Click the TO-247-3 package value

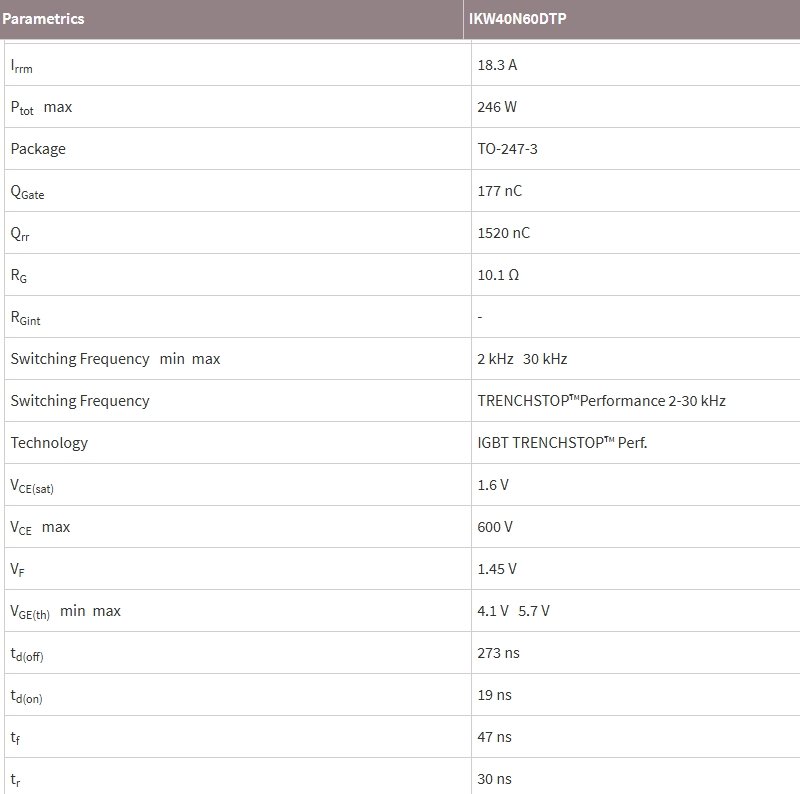click(x=509, y=149)
